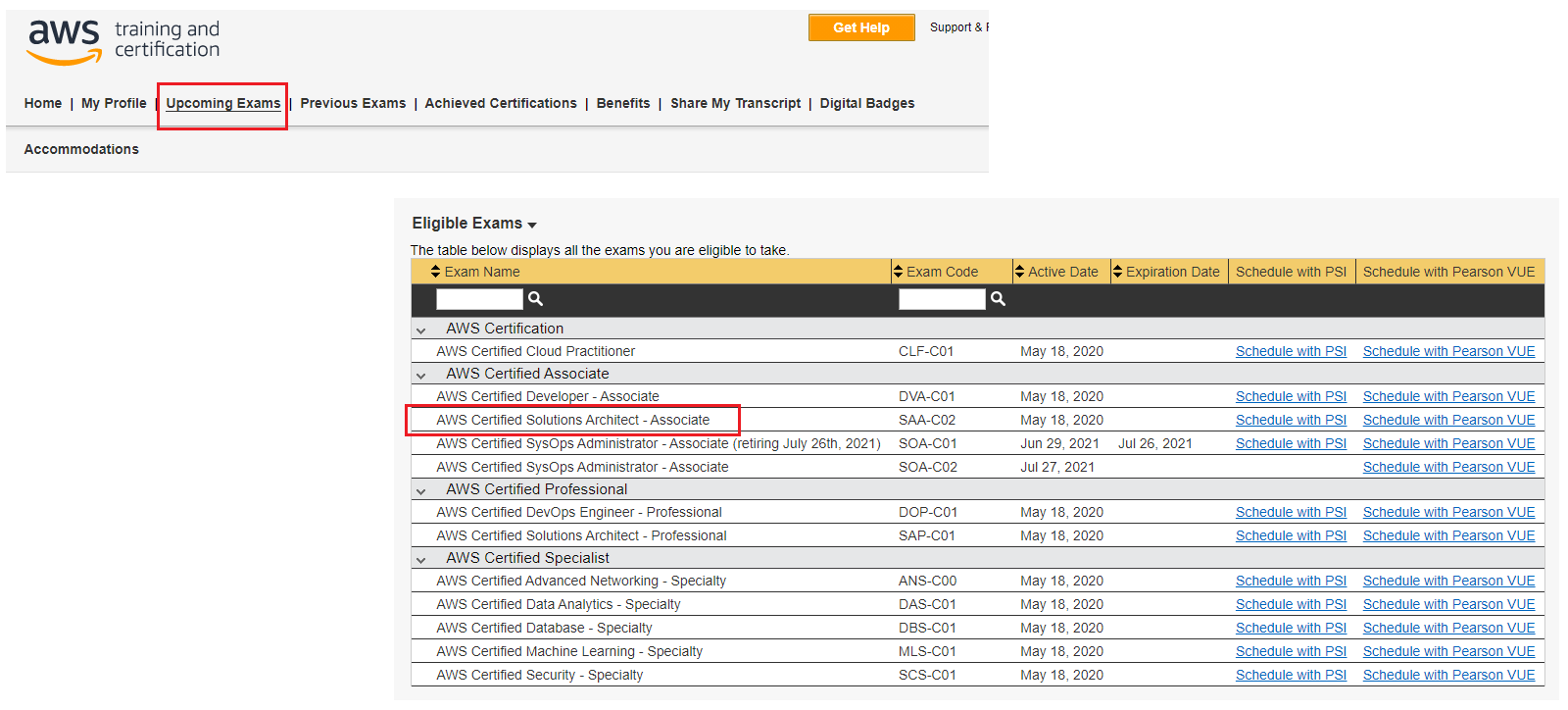Schedule DBS-C01 exam with Pearson VUE

1448,628
